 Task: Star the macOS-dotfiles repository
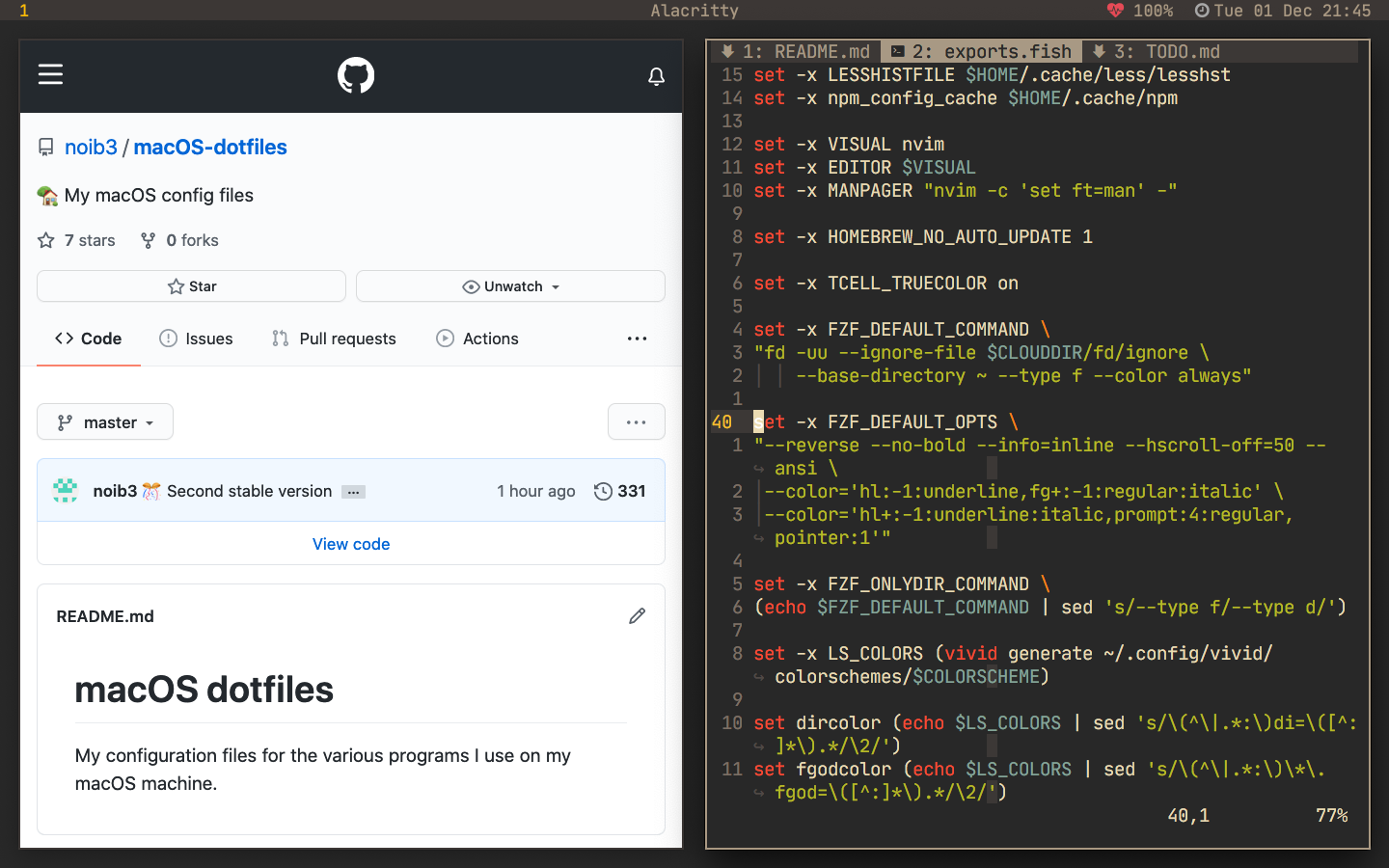[x=191, y=286]
